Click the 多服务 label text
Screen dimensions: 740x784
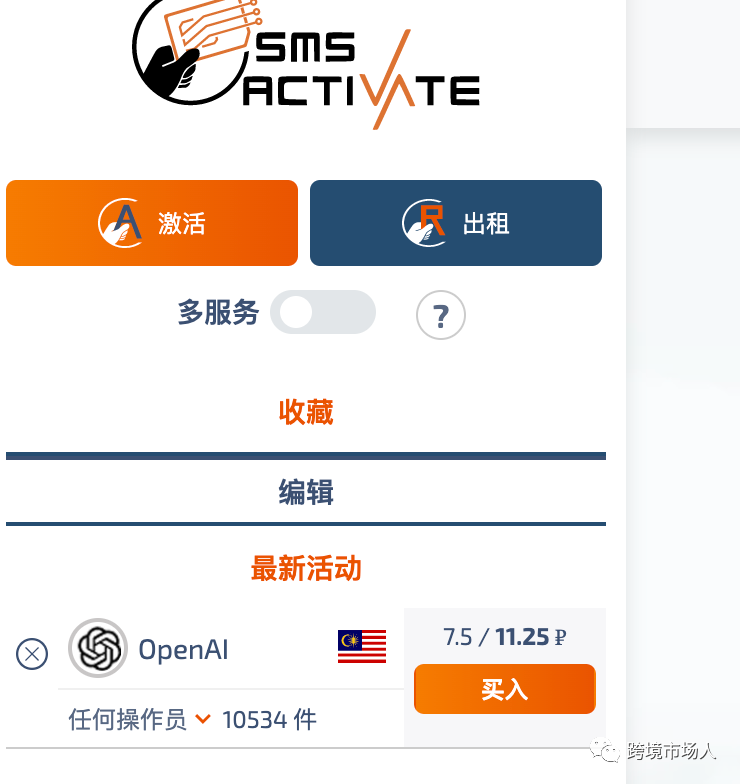(218, 312)
